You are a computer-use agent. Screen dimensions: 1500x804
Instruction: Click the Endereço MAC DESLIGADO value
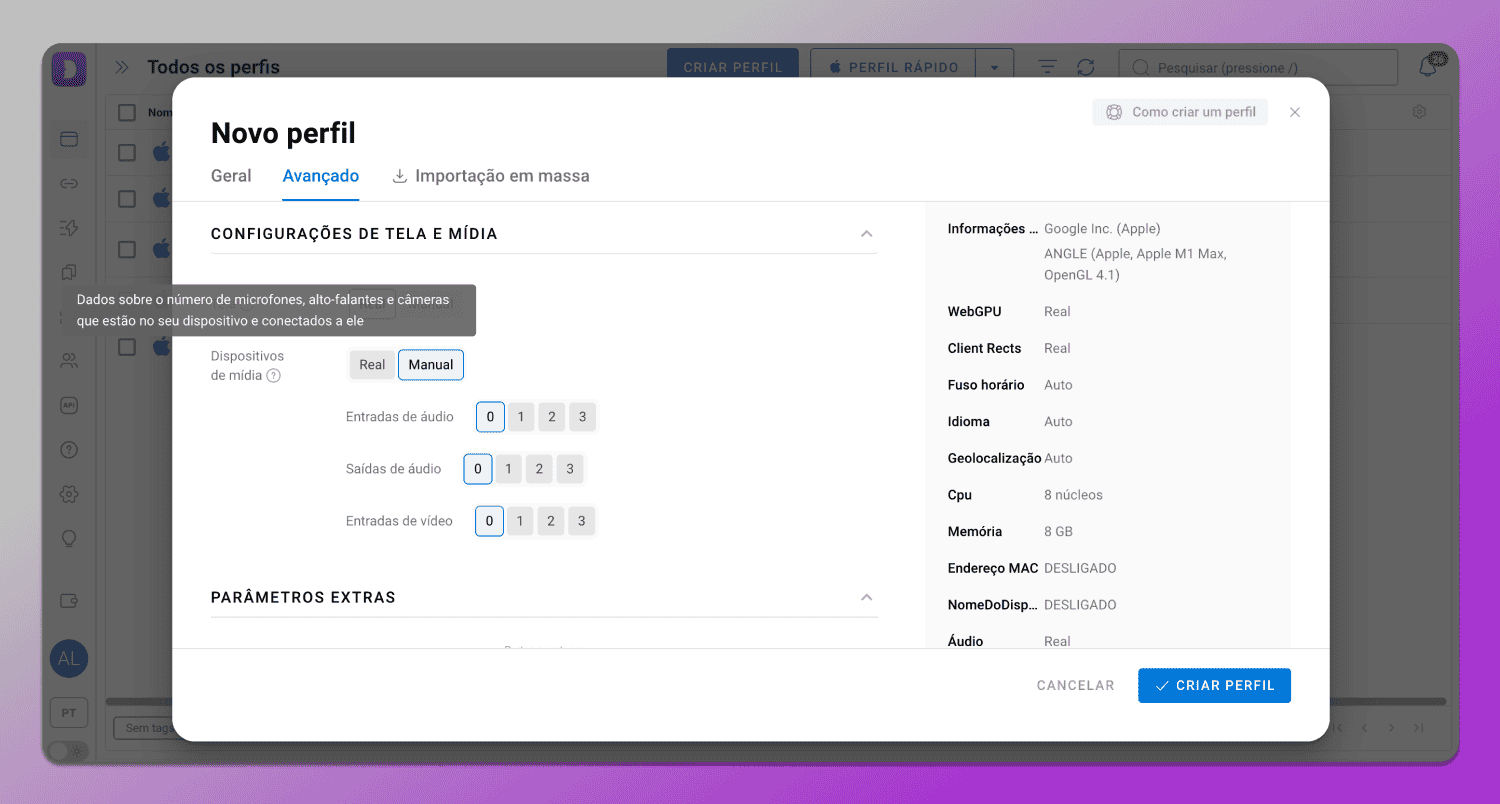click(x=1080, y=569)
